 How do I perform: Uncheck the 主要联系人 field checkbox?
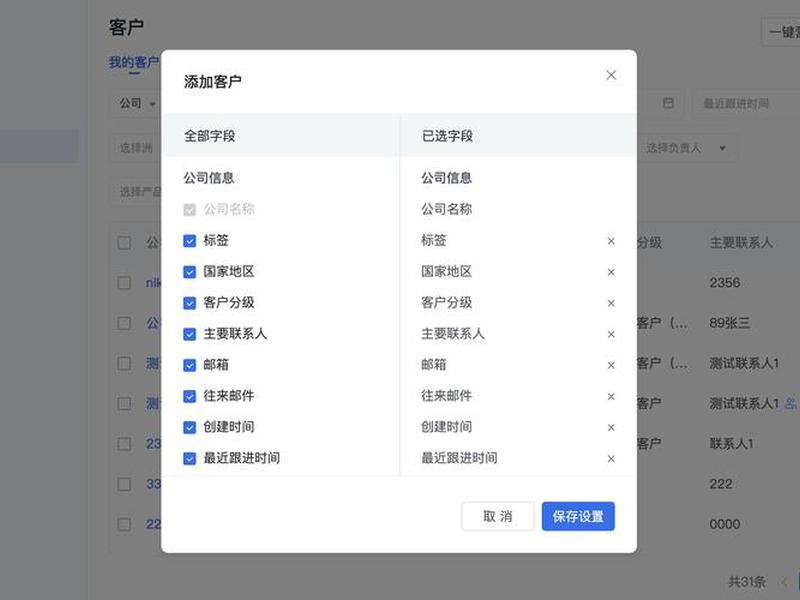pyautogui.click(x=189, y=334)
